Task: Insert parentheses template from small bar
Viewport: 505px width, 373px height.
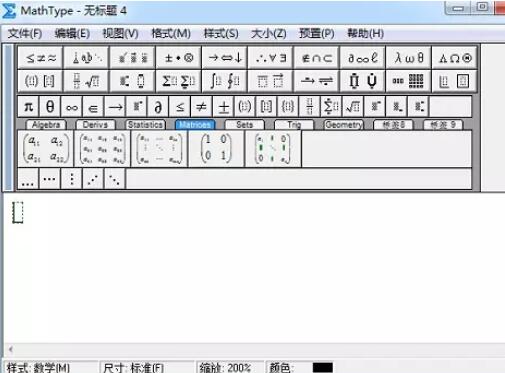Action: point(245,107)
